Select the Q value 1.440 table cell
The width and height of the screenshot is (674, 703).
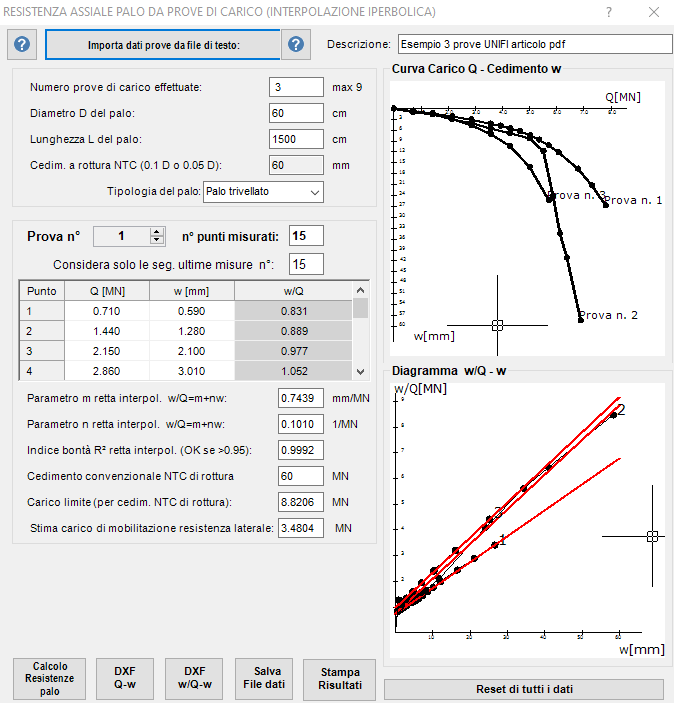tap(107, 331)
